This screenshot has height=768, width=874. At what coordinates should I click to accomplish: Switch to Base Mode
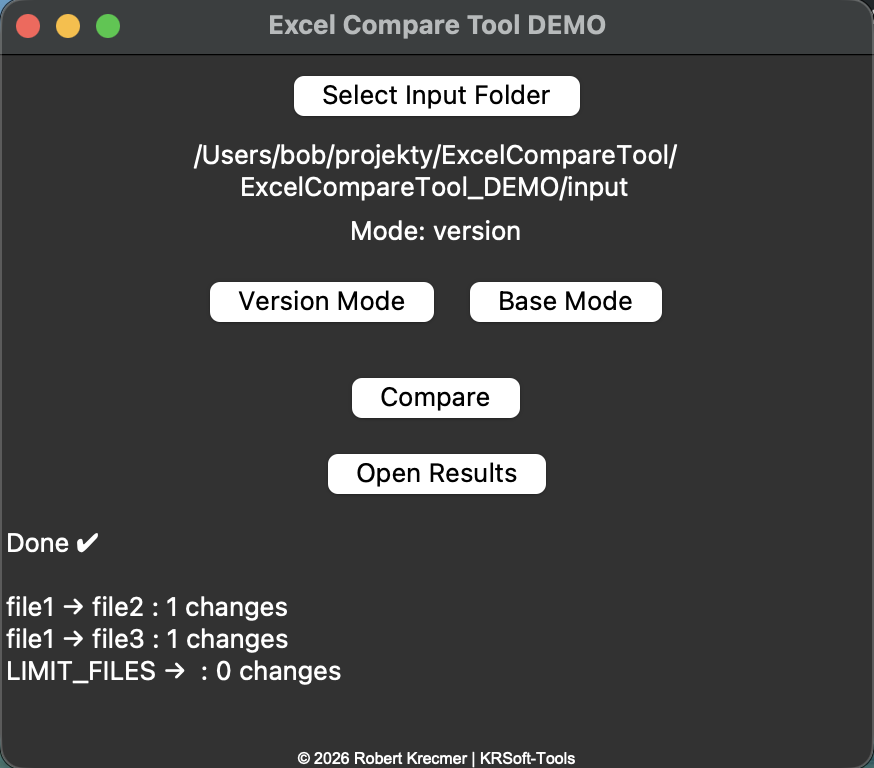click(565, 301)
